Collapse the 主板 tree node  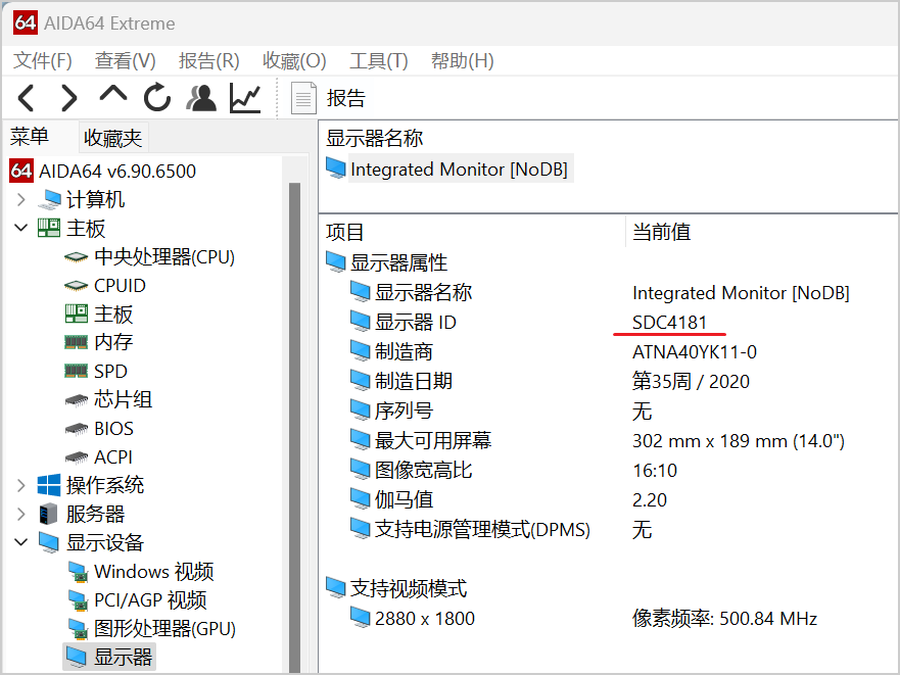(x=21, y=228)
